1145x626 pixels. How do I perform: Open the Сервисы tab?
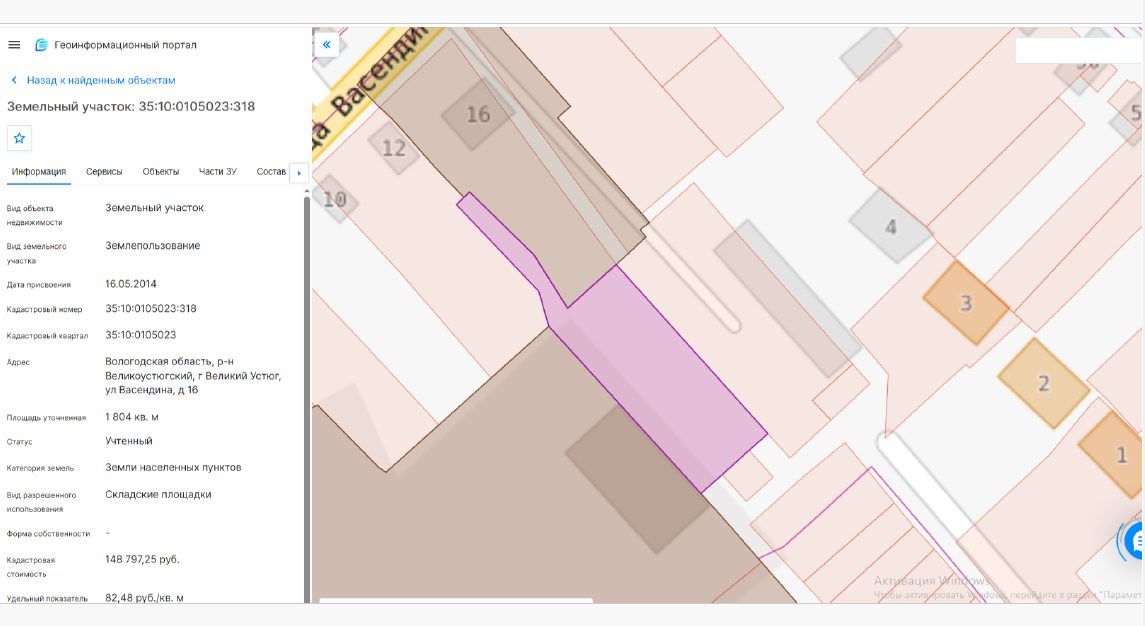pyautogui.click(x=104, y=172)
